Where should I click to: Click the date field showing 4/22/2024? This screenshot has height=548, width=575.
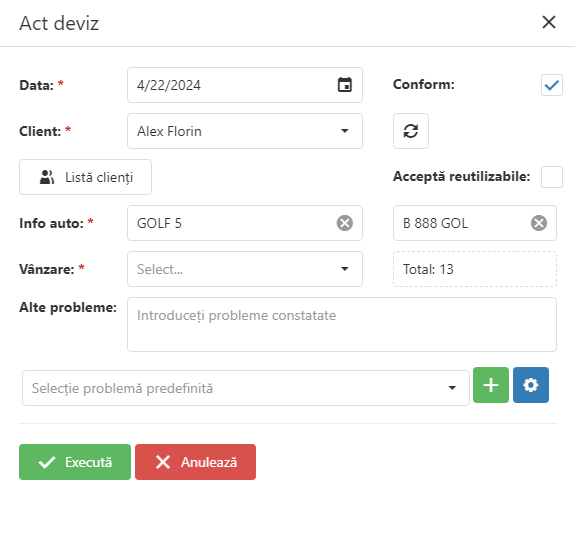click(245, 85)
